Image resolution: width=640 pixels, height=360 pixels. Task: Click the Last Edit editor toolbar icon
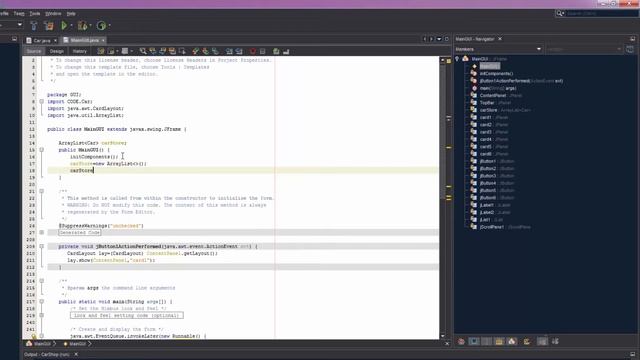[x=100, y=51]
